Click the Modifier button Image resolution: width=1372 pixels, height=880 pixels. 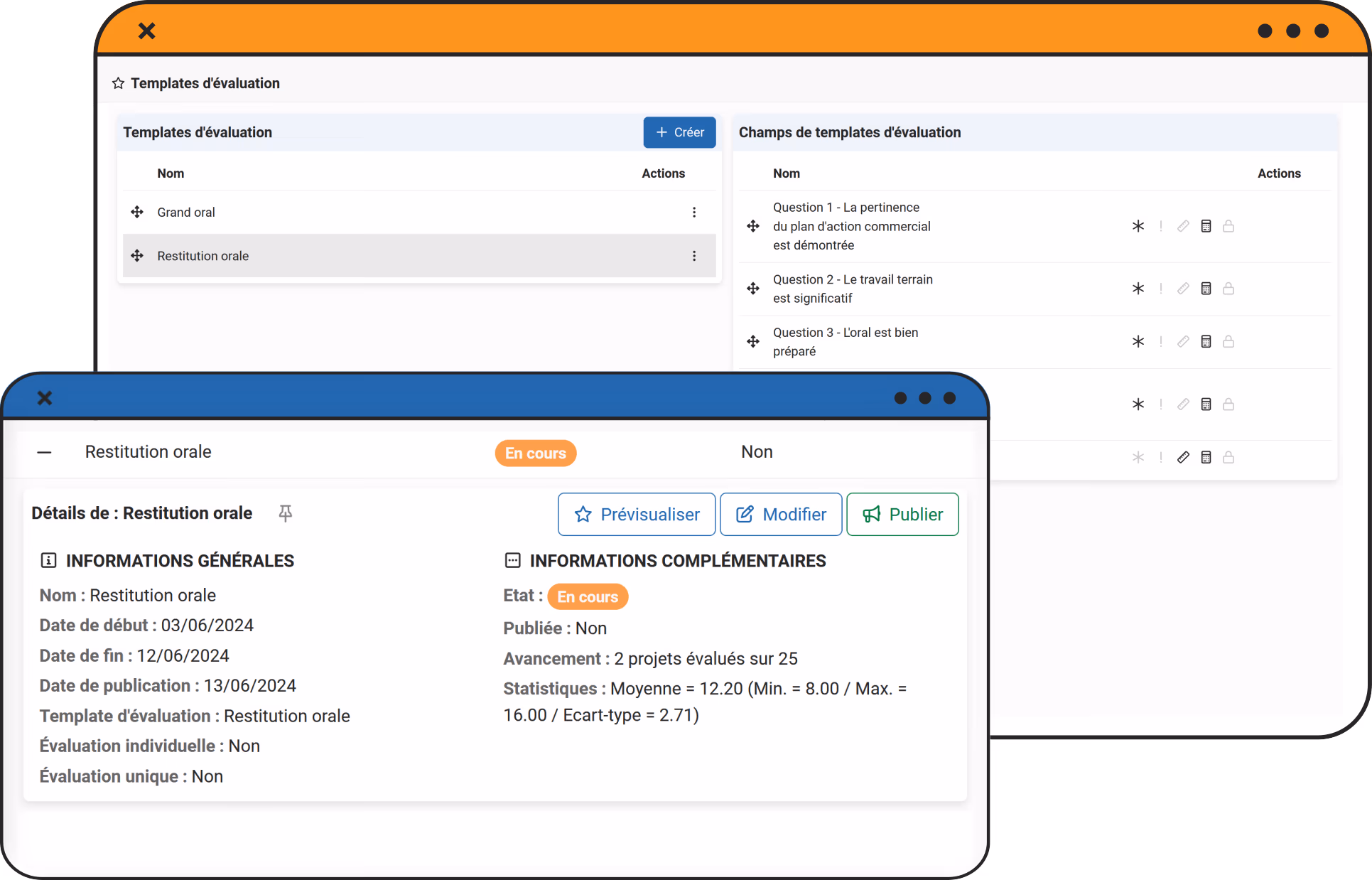(x=781, y=515)
